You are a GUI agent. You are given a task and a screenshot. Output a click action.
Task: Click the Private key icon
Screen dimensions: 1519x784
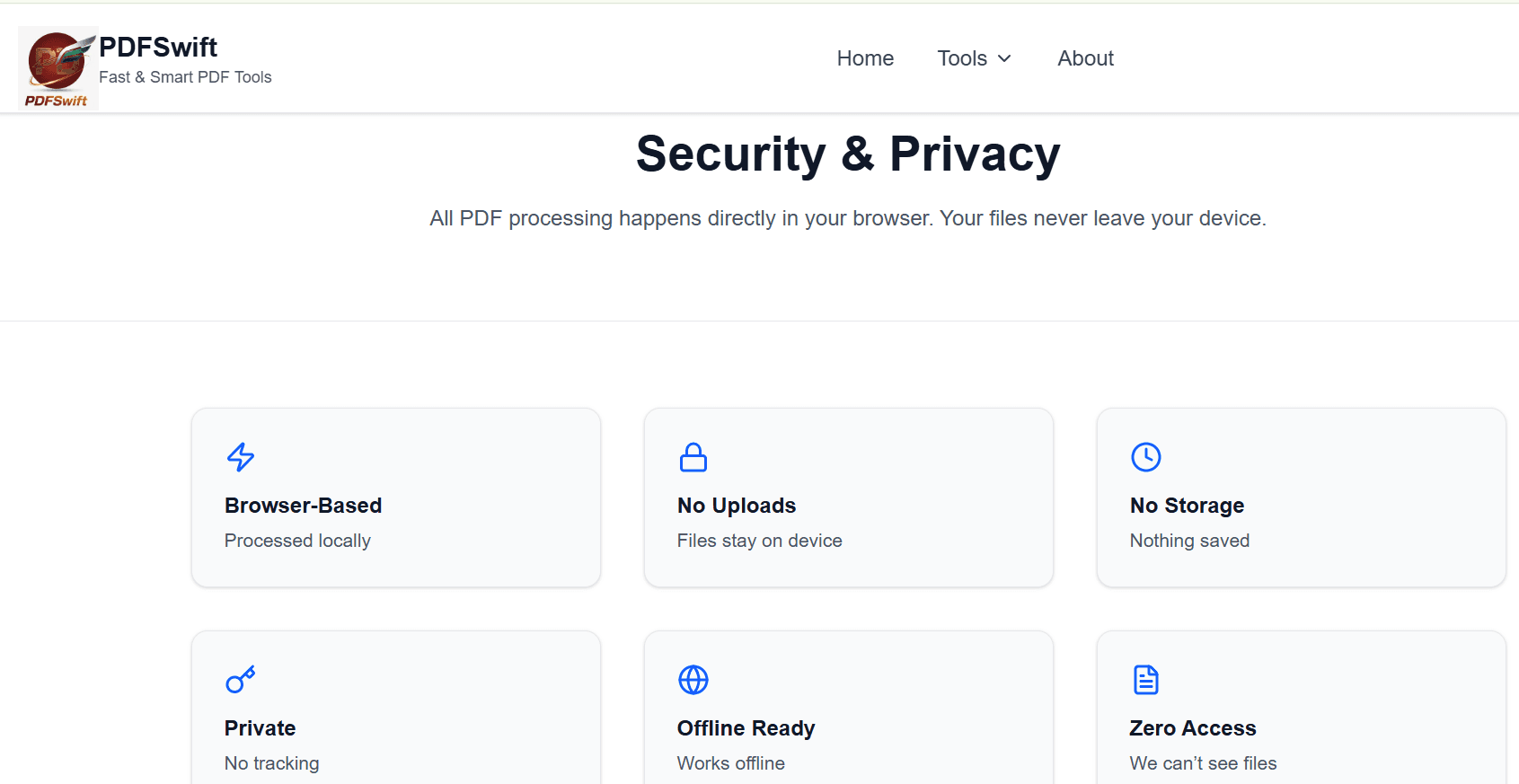[241, 680]
